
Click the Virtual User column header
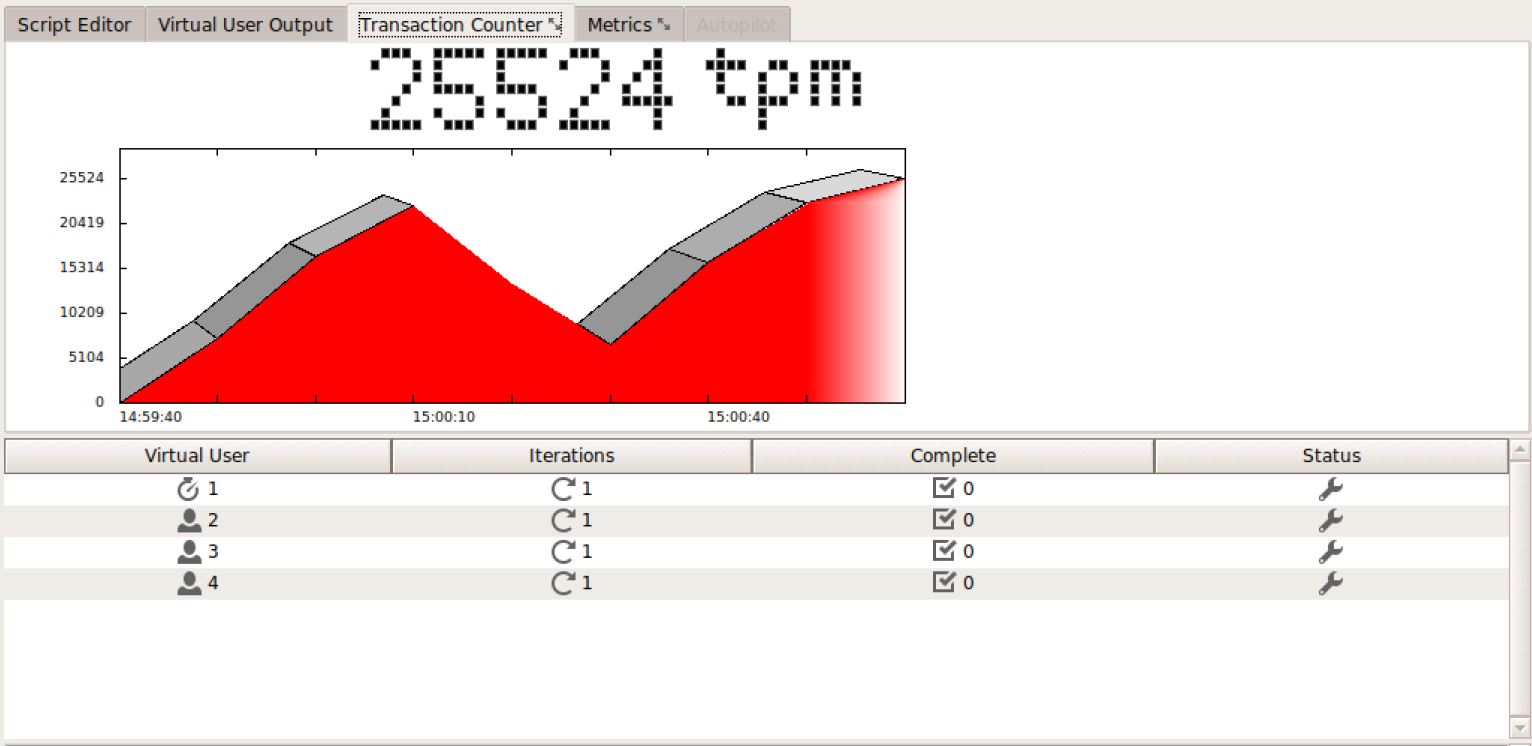click(197, 456)
